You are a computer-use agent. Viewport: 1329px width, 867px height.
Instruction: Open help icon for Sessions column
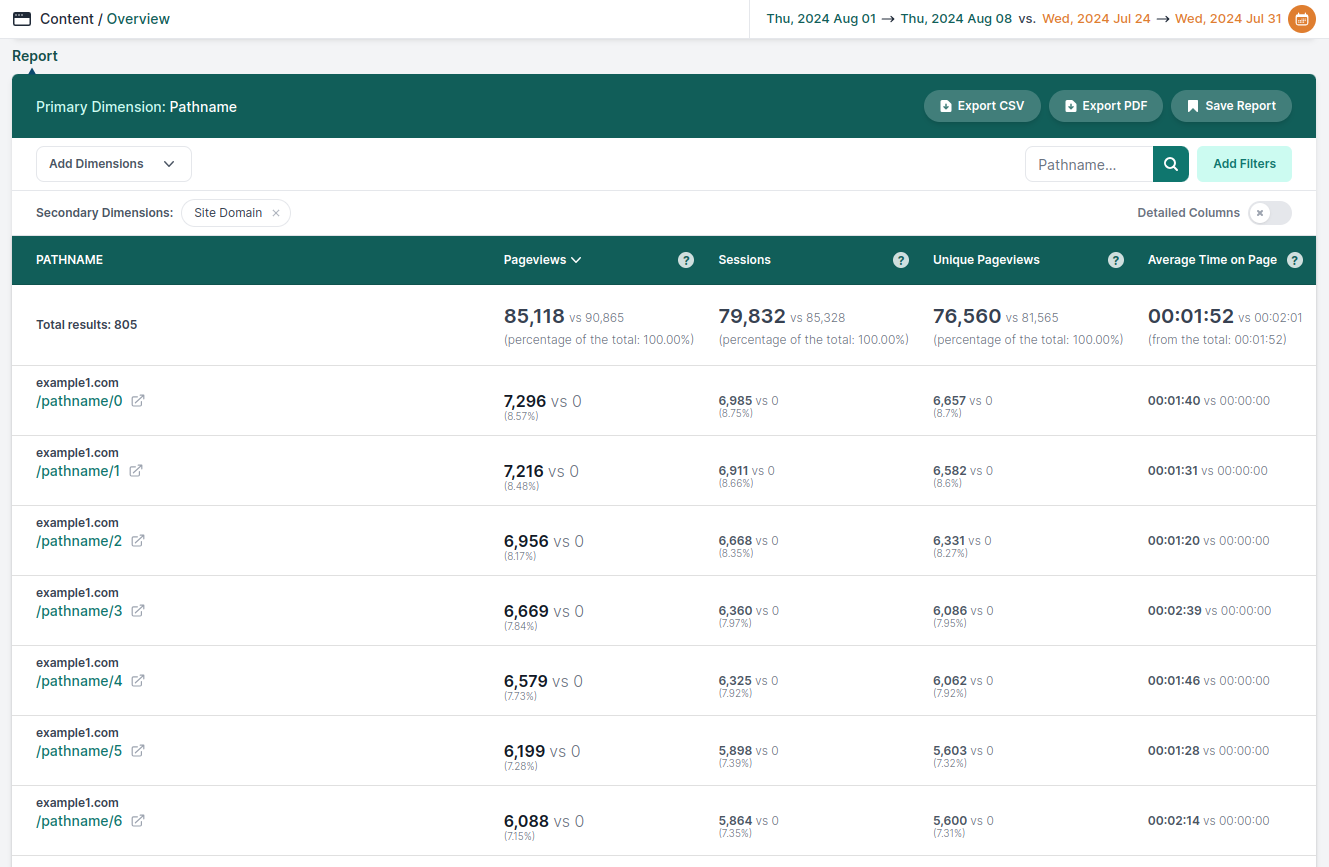coord(901,260)
